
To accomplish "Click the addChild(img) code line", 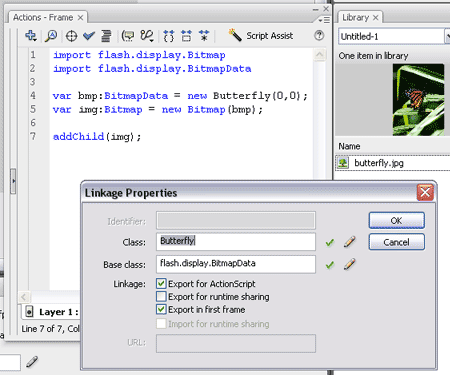I will pos(97,137).
